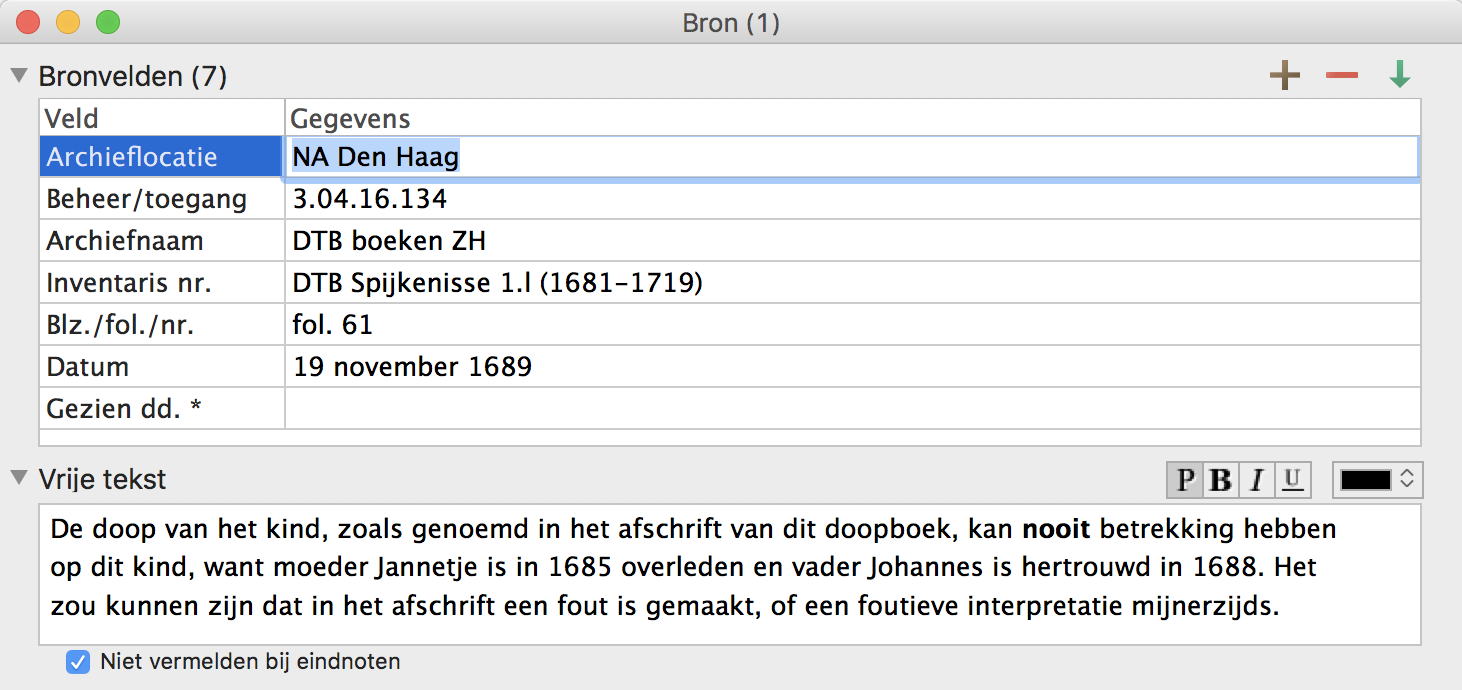
Task: Click the Datum value '19 november 1689'
Action: coord(412,367)
